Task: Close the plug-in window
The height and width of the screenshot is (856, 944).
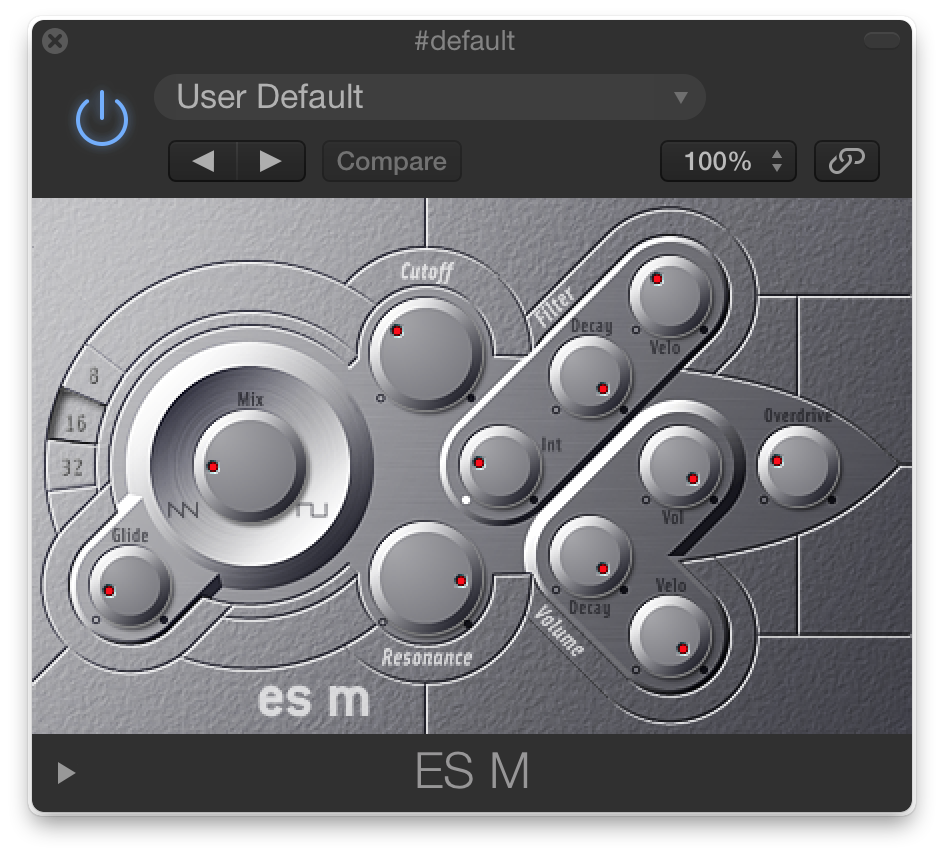Action: 55,41
